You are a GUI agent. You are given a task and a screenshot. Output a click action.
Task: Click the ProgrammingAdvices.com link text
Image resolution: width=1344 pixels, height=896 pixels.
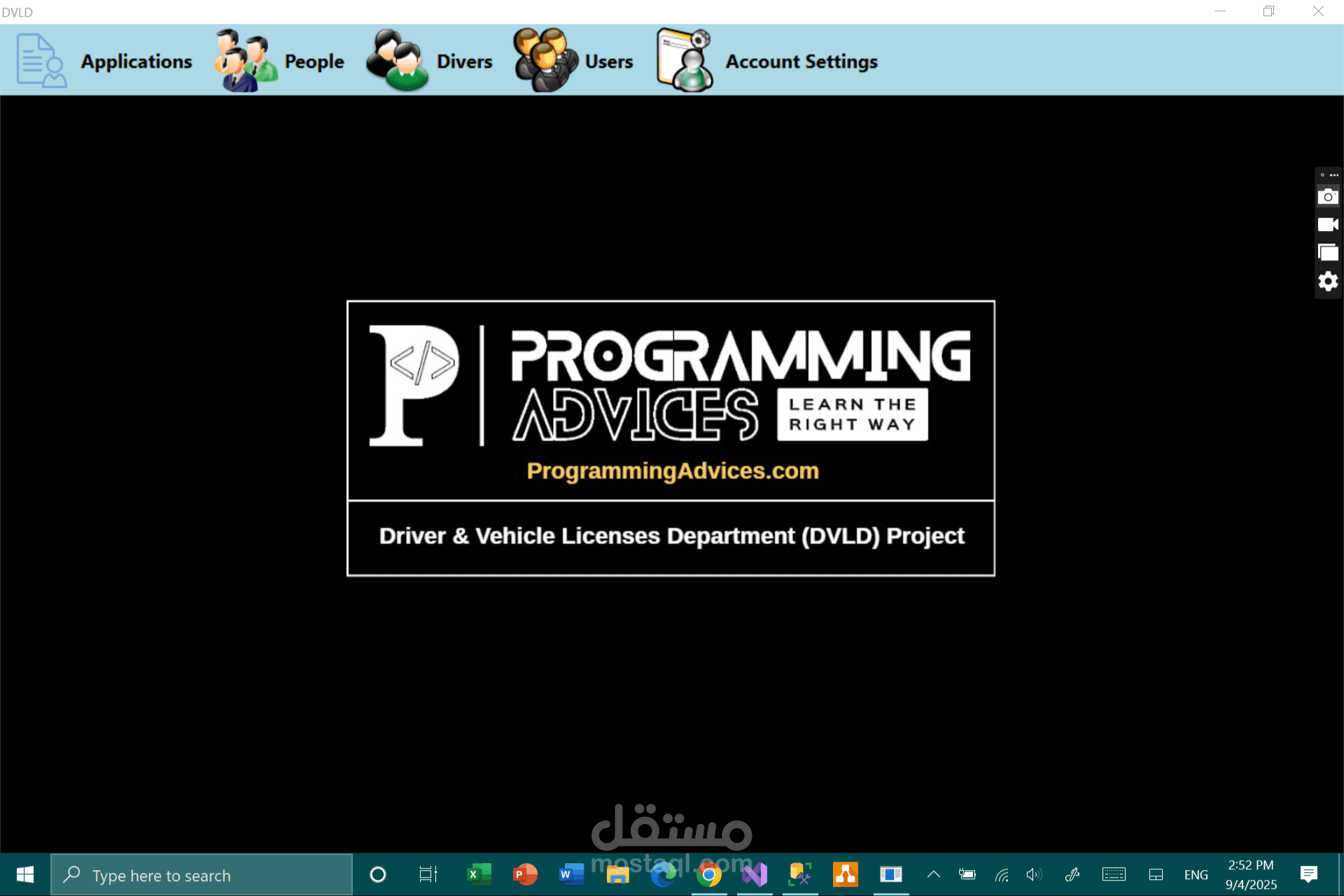672,471
